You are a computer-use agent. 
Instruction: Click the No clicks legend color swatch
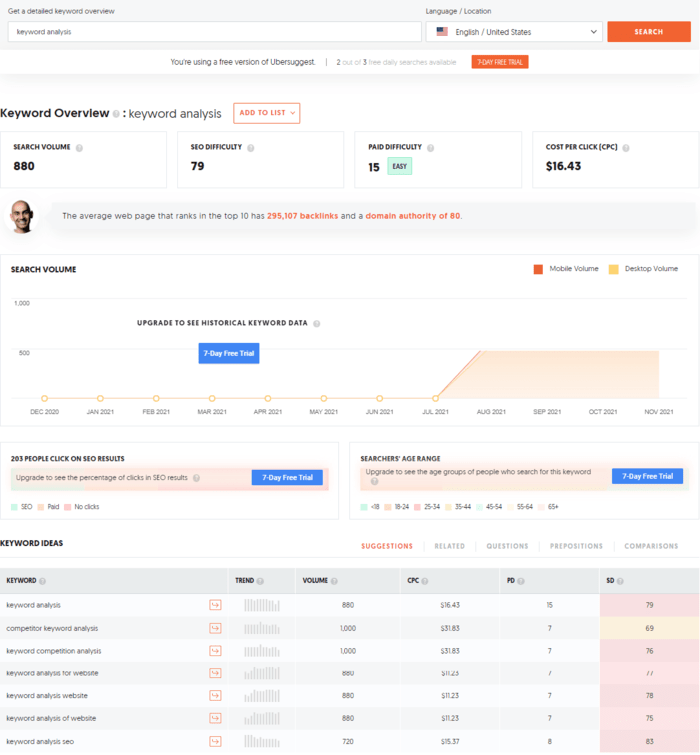67,507
